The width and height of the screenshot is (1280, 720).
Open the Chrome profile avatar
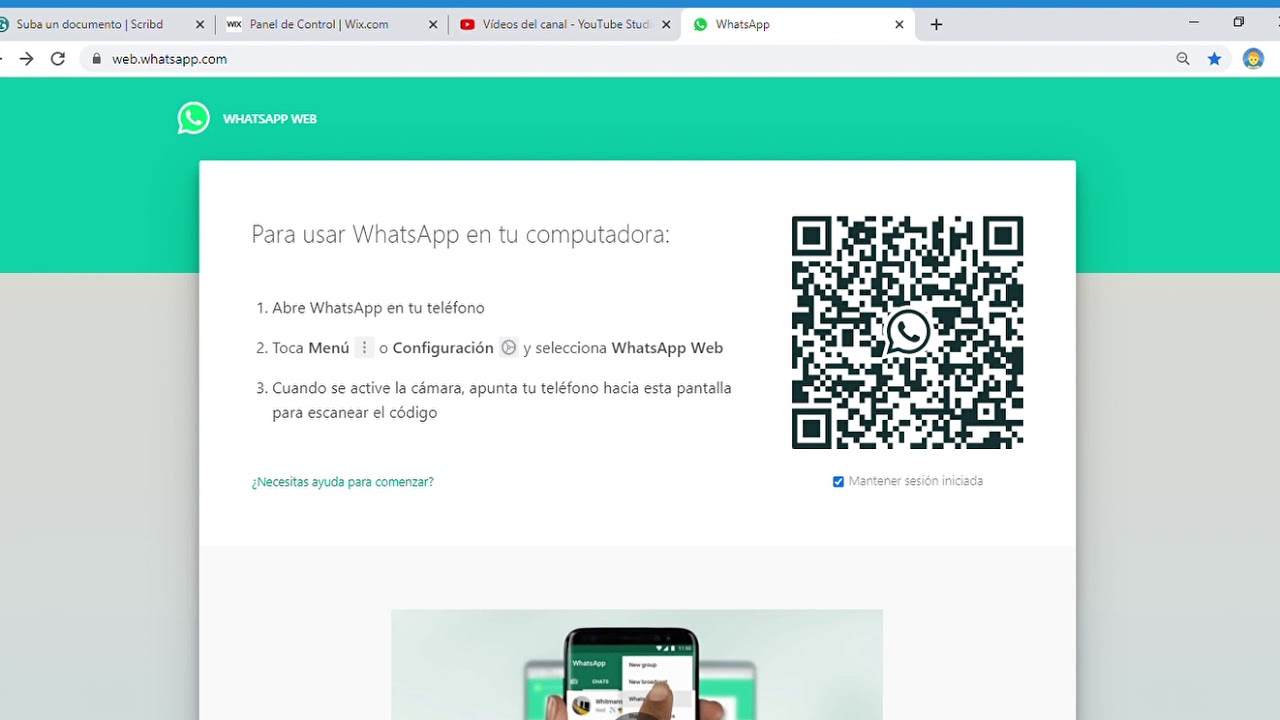click(1253, 59)
